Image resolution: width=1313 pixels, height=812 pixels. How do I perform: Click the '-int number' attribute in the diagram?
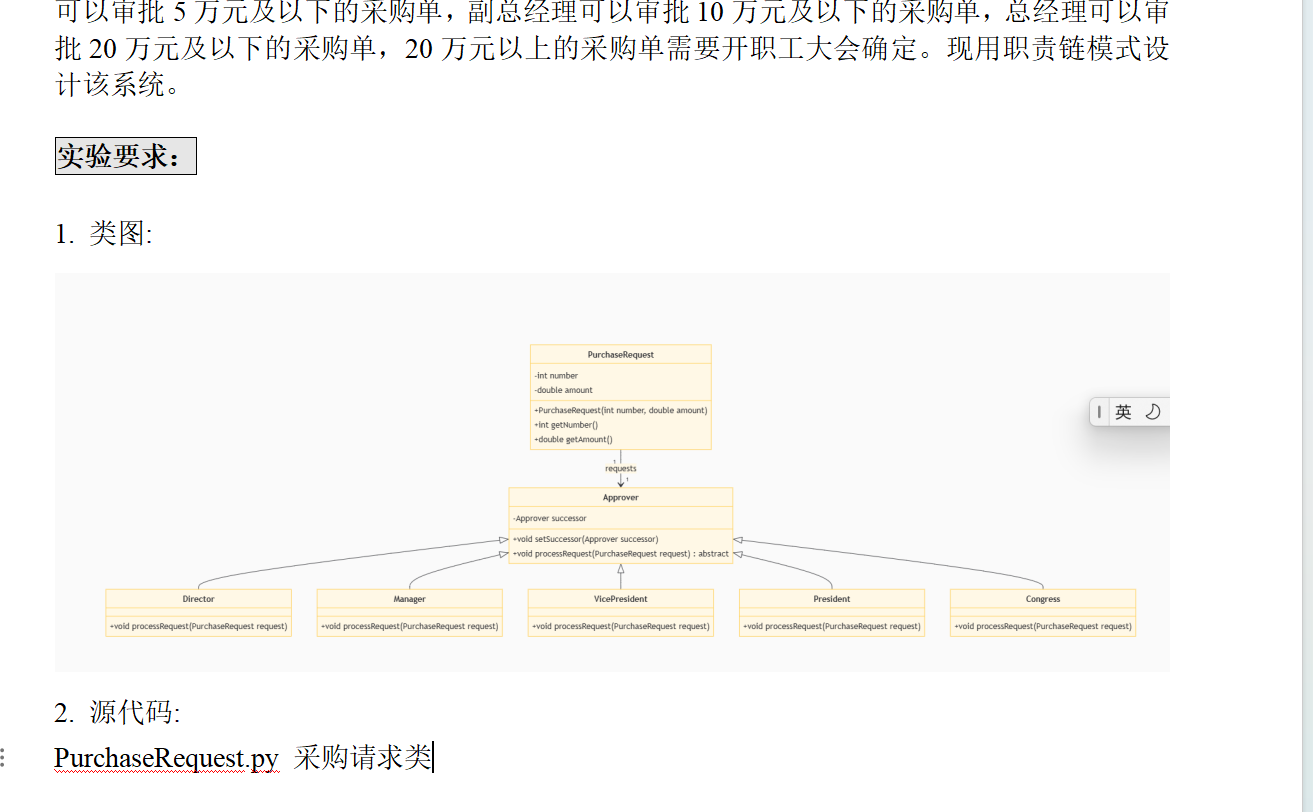click(556, 376)
